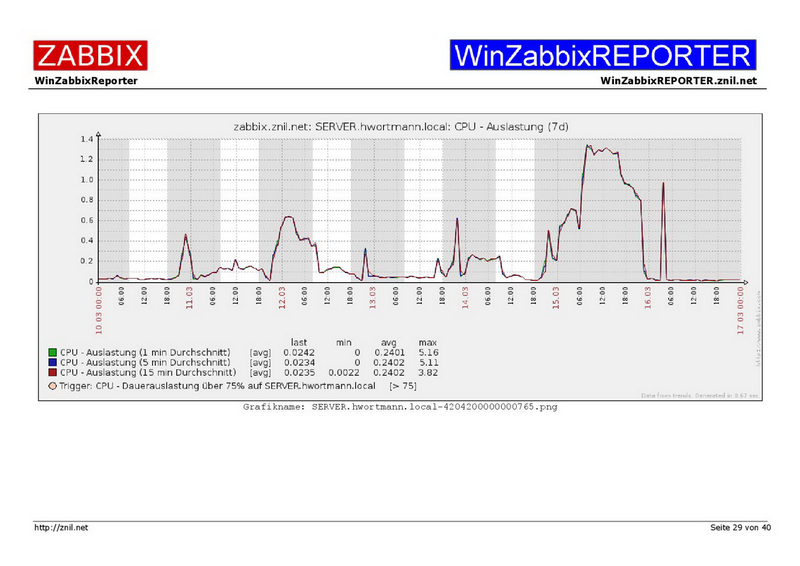Click the 13.03 date axis label
The image size is (800, 566).
pyautogui.click(x=373, y=298)
